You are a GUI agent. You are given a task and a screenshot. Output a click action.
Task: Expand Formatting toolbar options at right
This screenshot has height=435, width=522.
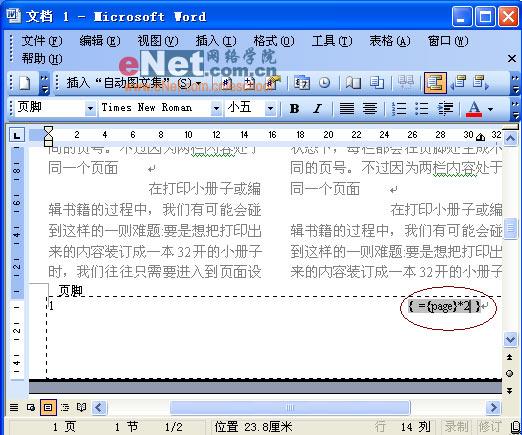point(515,109)
